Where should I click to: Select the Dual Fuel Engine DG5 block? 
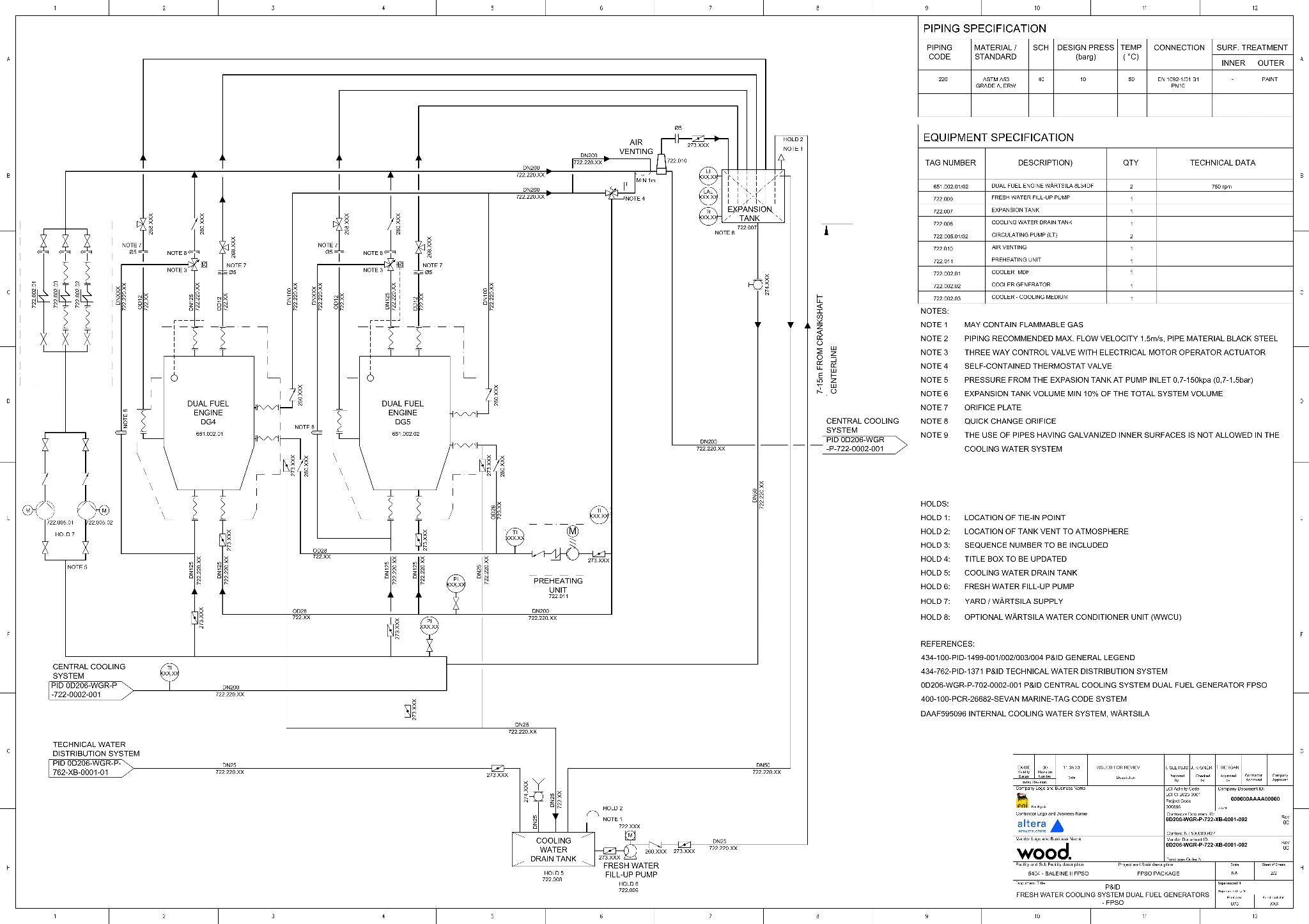pyautogui.click(x=403, y=423)
